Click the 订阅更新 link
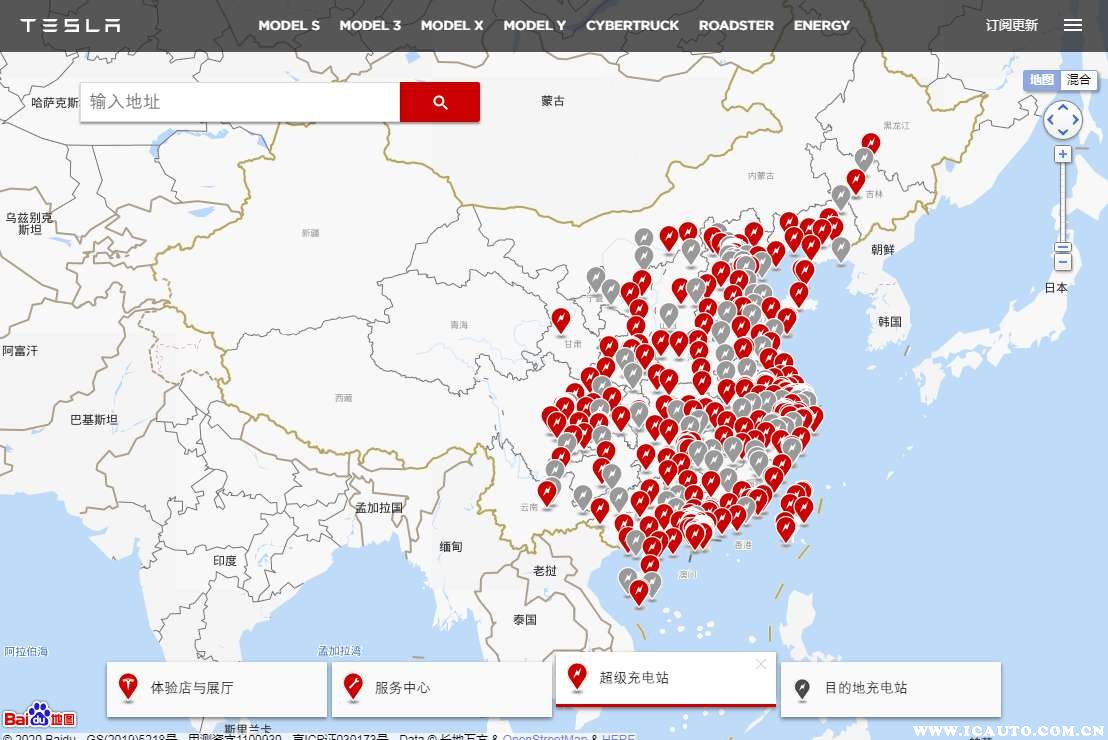Image resolution: width=1108 pixels, height=740 pixels. click(x=1011, y=25)
